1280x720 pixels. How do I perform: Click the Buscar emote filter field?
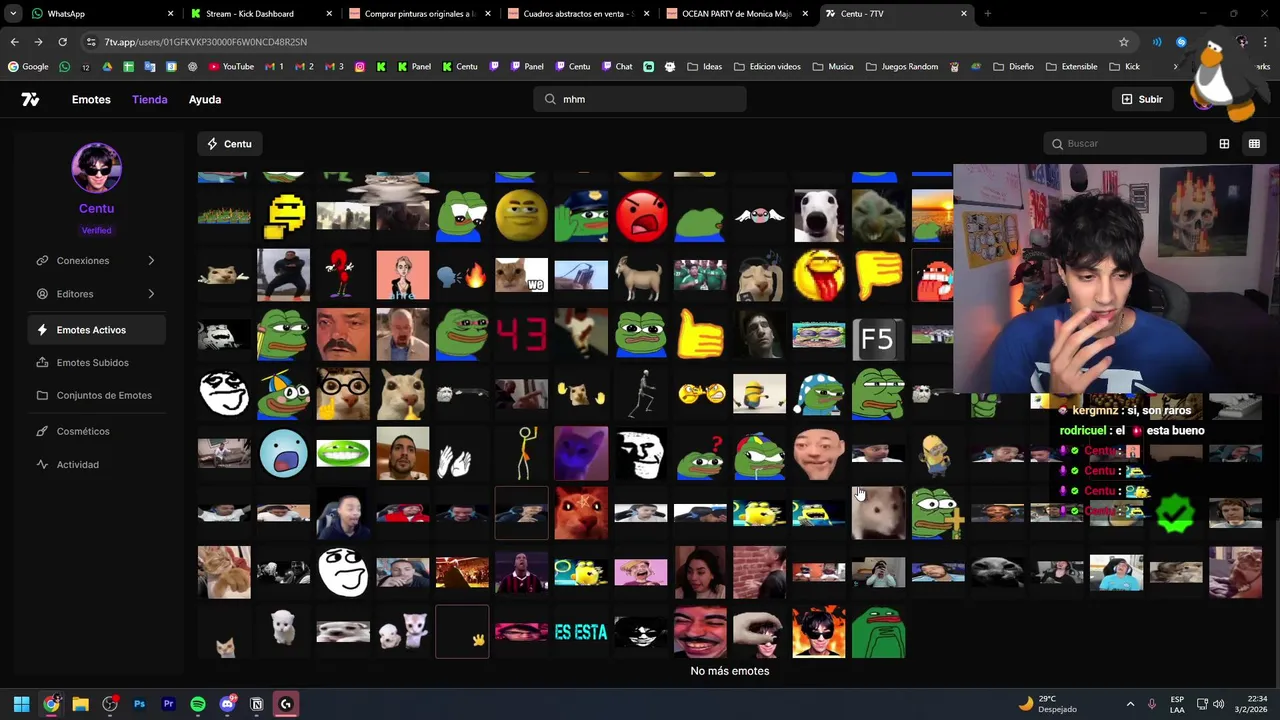[1125, 144]
